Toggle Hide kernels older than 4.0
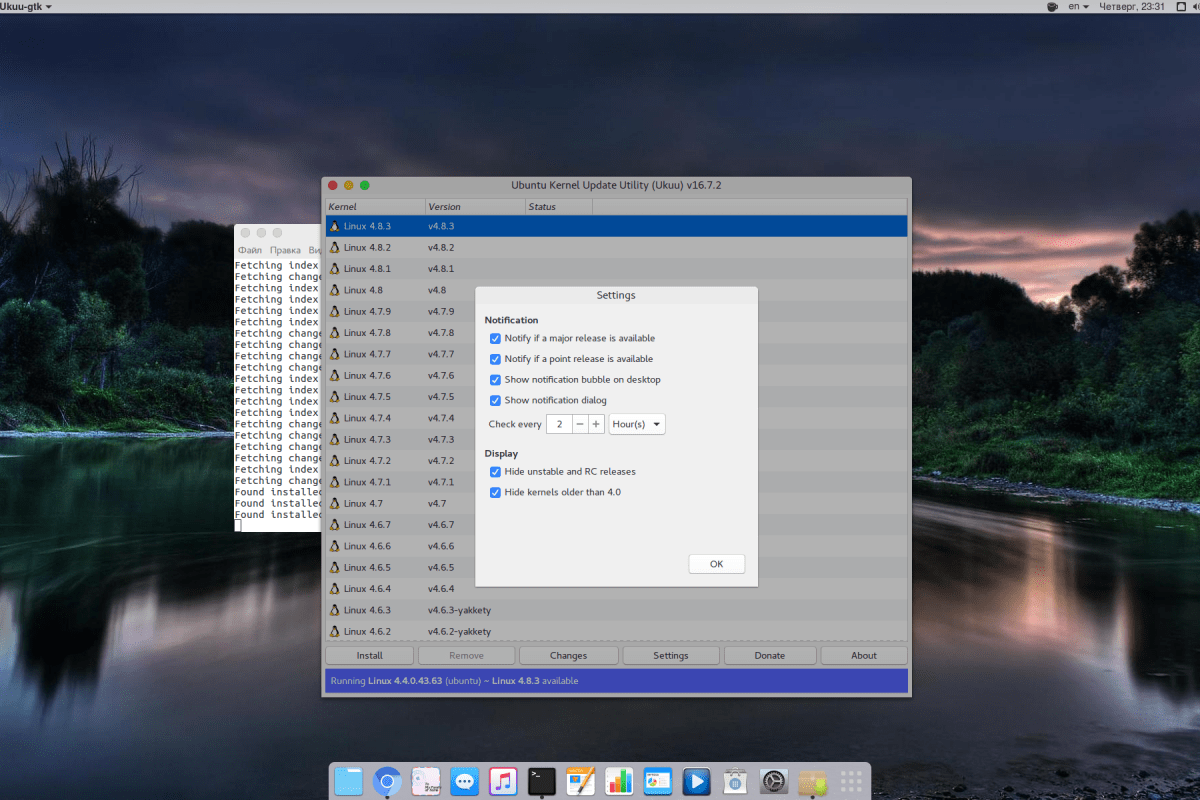The image size is (1200, 800). pos(495,493)
